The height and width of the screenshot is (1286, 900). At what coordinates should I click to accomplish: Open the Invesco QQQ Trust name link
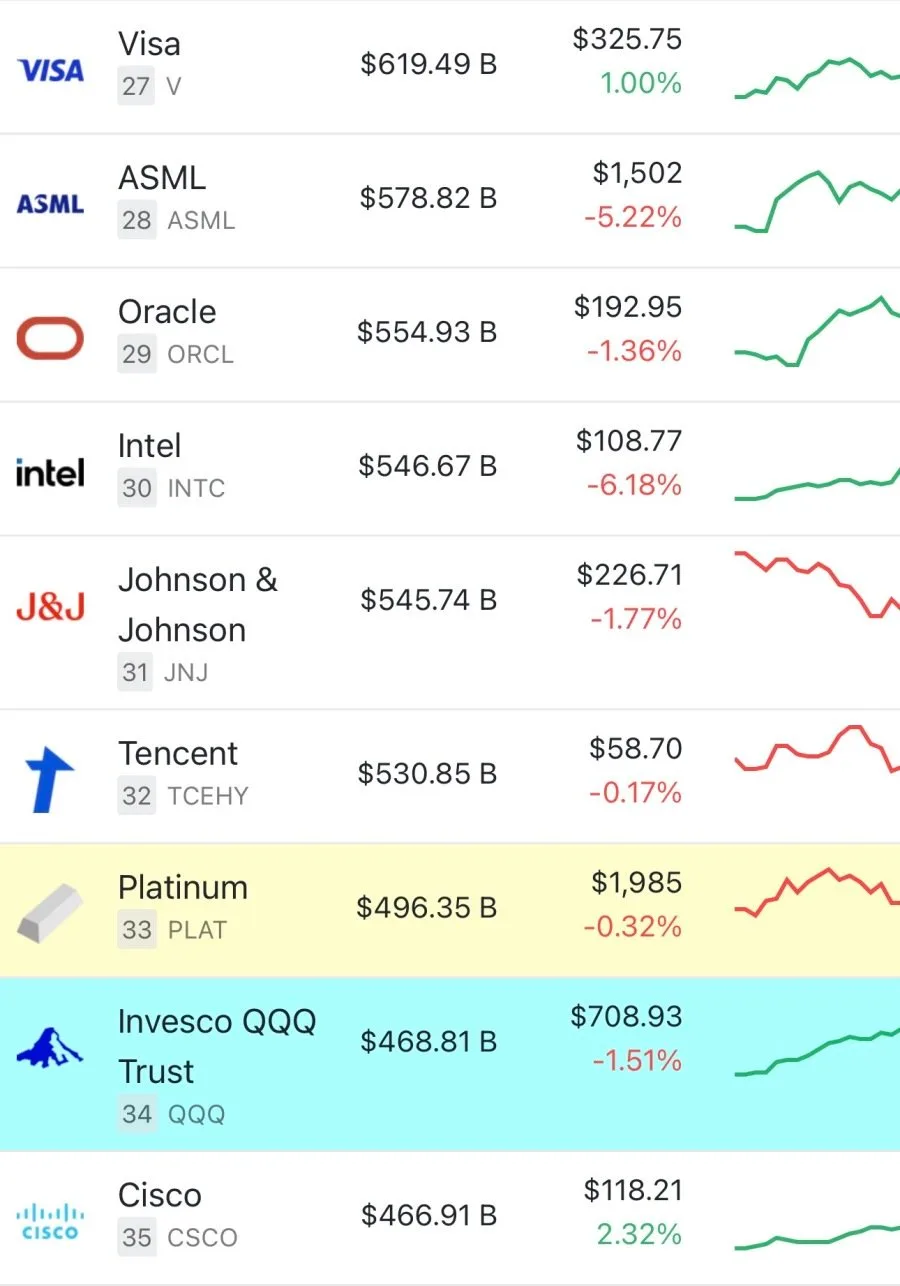pyautogui.click(x=217, y=1046)
